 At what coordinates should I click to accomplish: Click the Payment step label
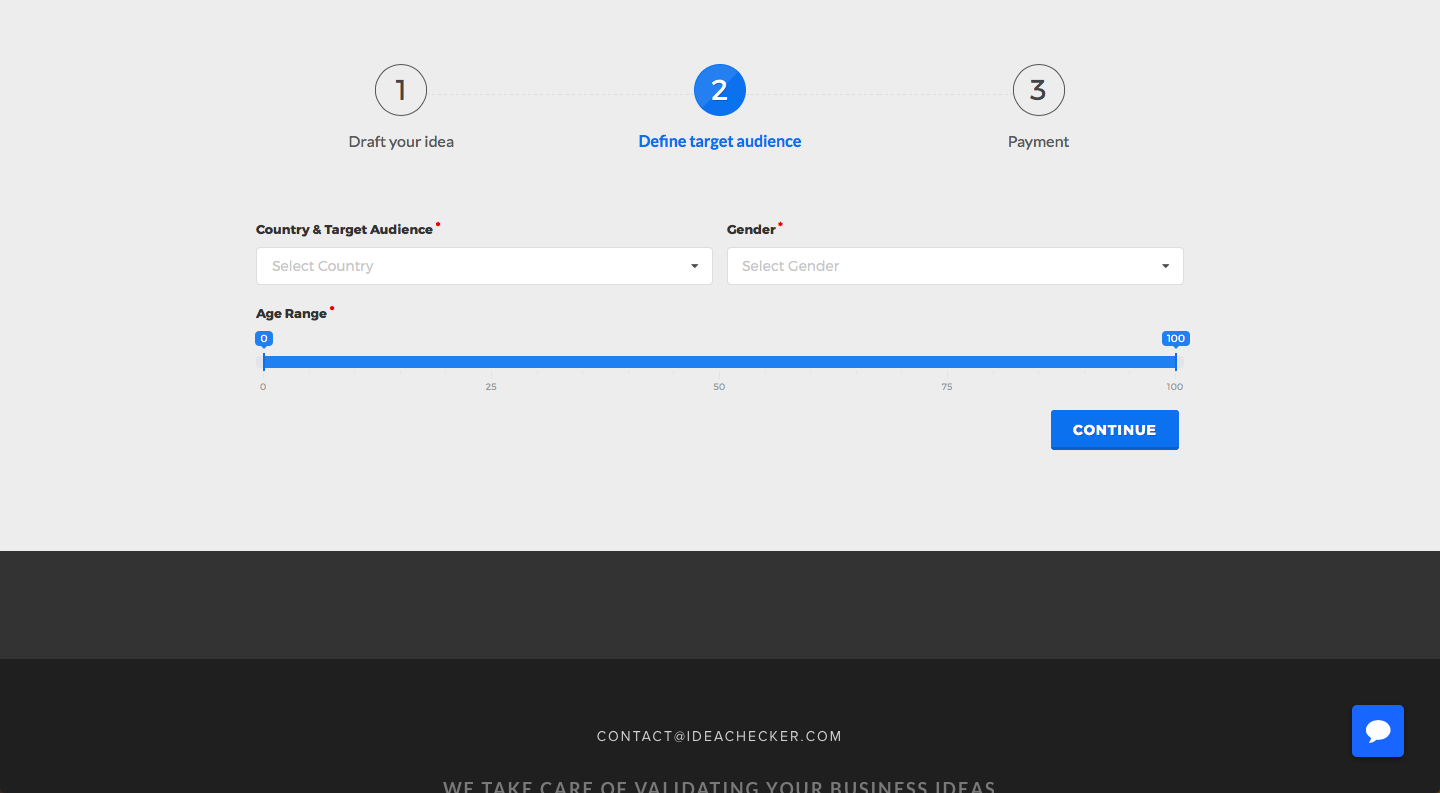1038,142
